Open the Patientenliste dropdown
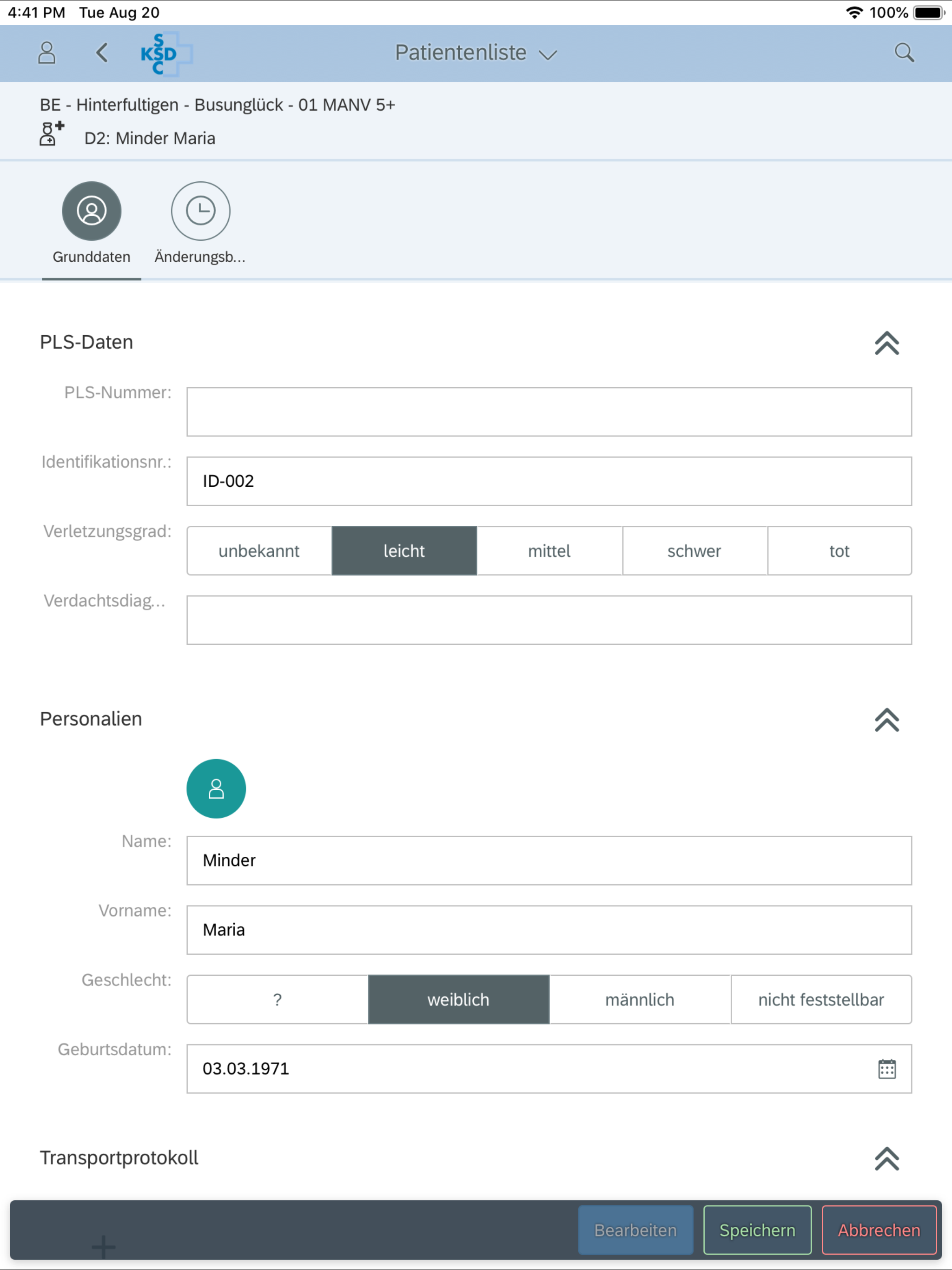 pyautogui.click(x=476, y=53)
